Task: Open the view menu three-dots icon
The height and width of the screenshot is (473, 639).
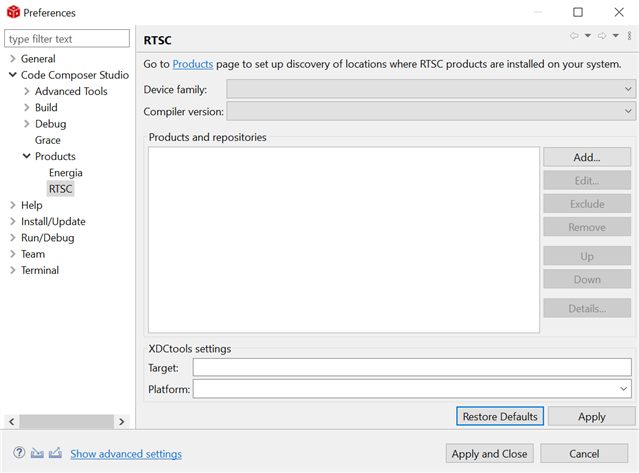Action: [x=629, y=36]
